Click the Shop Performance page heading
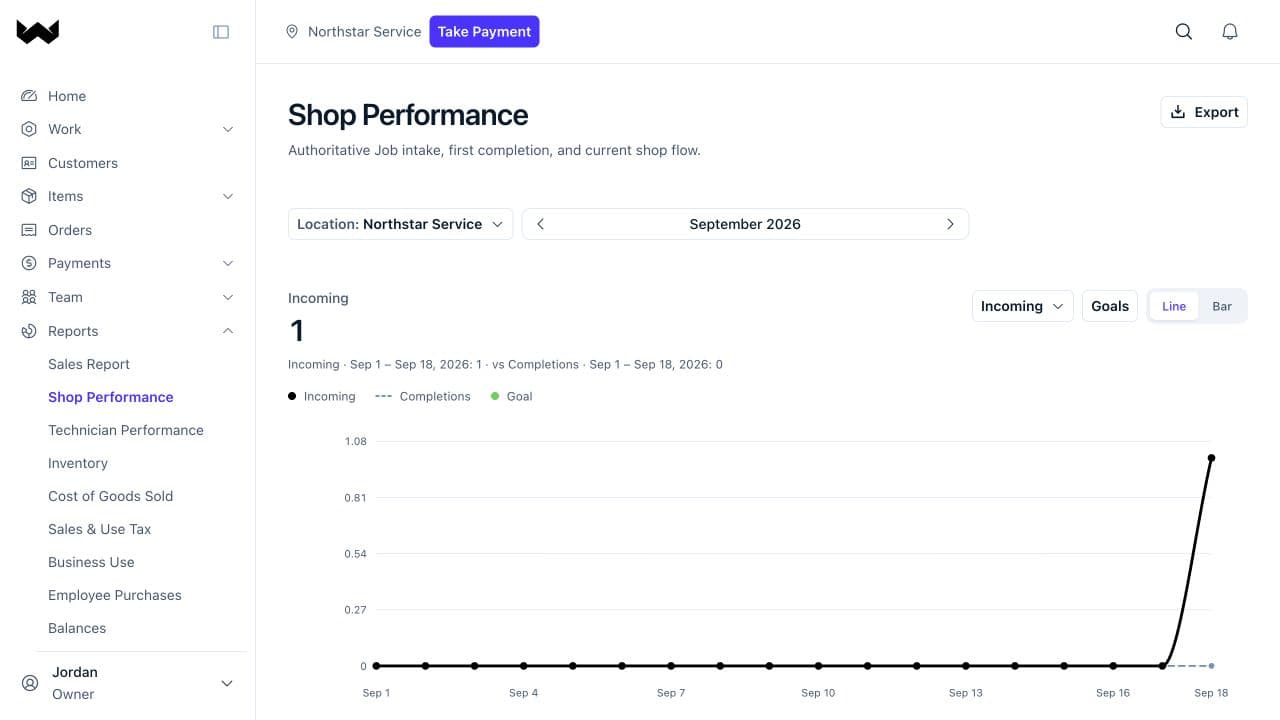Viewport: 1280px width, 720px height. click(408, 115)
